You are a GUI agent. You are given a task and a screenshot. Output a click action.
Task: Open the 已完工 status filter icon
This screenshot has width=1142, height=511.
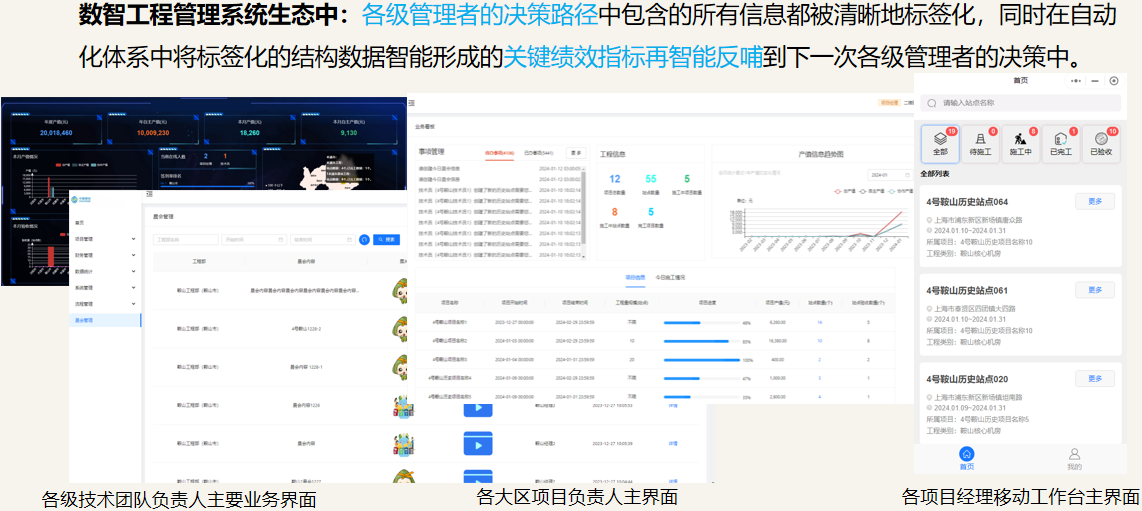tap(1060, 140)
